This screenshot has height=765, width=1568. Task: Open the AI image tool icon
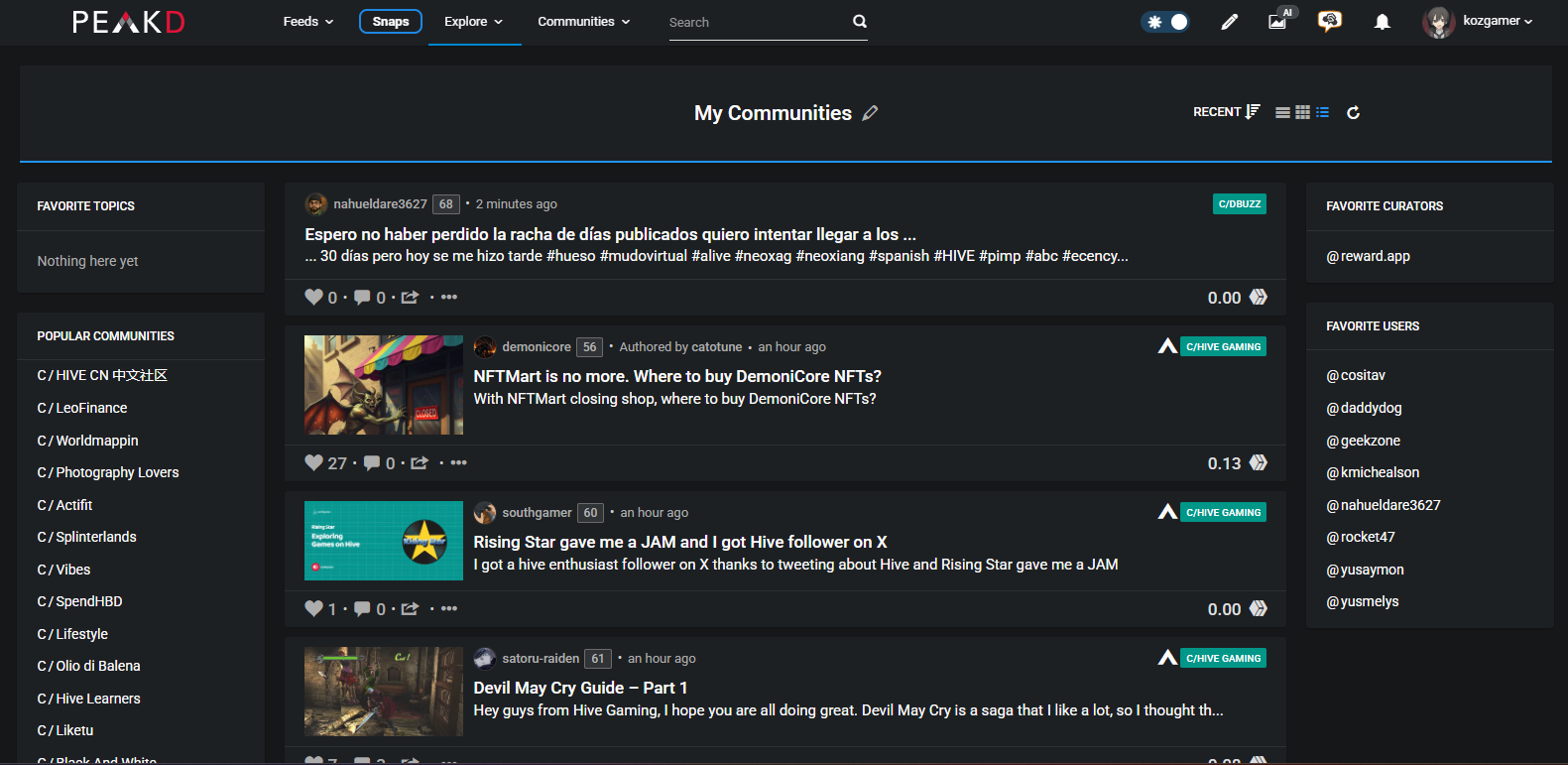coord(1279,20)
